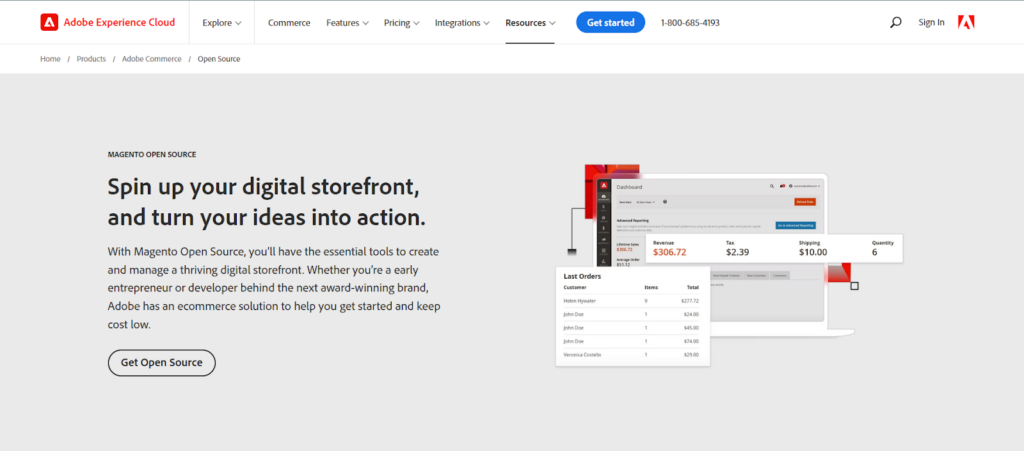Click the red Adobe logo at top right
The height and width of the screenshot is (451, 1024).
coord(966,22)
